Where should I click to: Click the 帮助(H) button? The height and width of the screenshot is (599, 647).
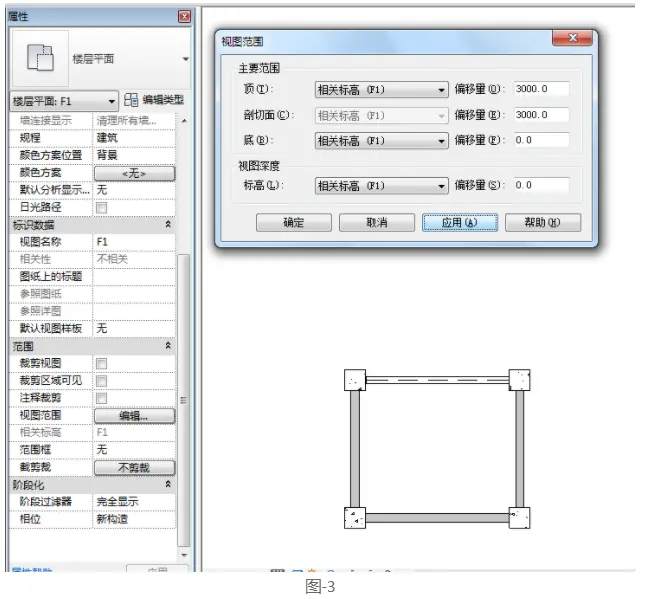543,223
